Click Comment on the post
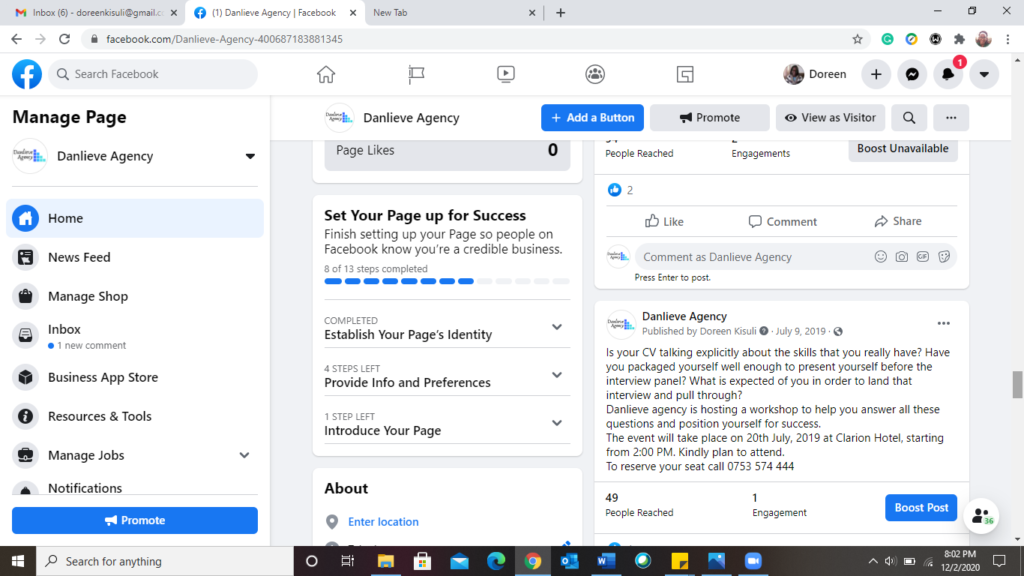Screen dimensions: 1024x576 point(782,221)
